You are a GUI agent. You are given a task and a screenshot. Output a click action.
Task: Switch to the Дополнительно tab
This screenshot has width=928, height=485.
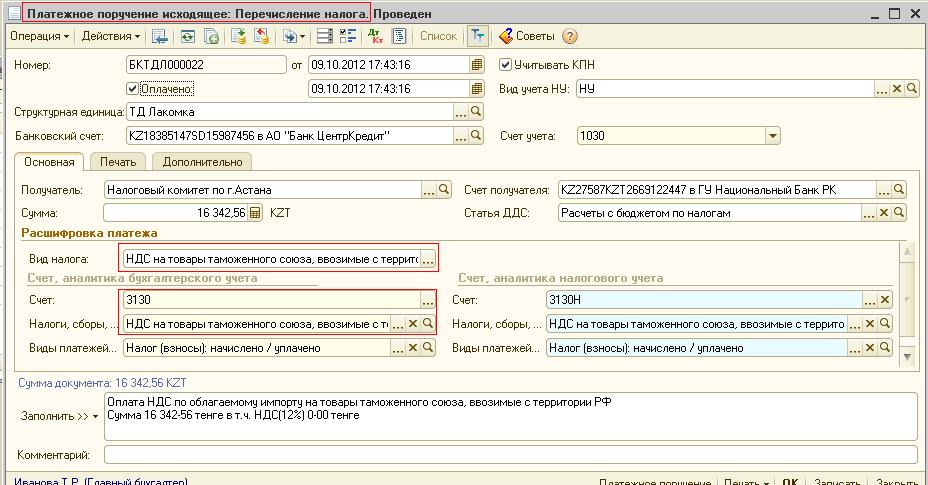[202, 161]
